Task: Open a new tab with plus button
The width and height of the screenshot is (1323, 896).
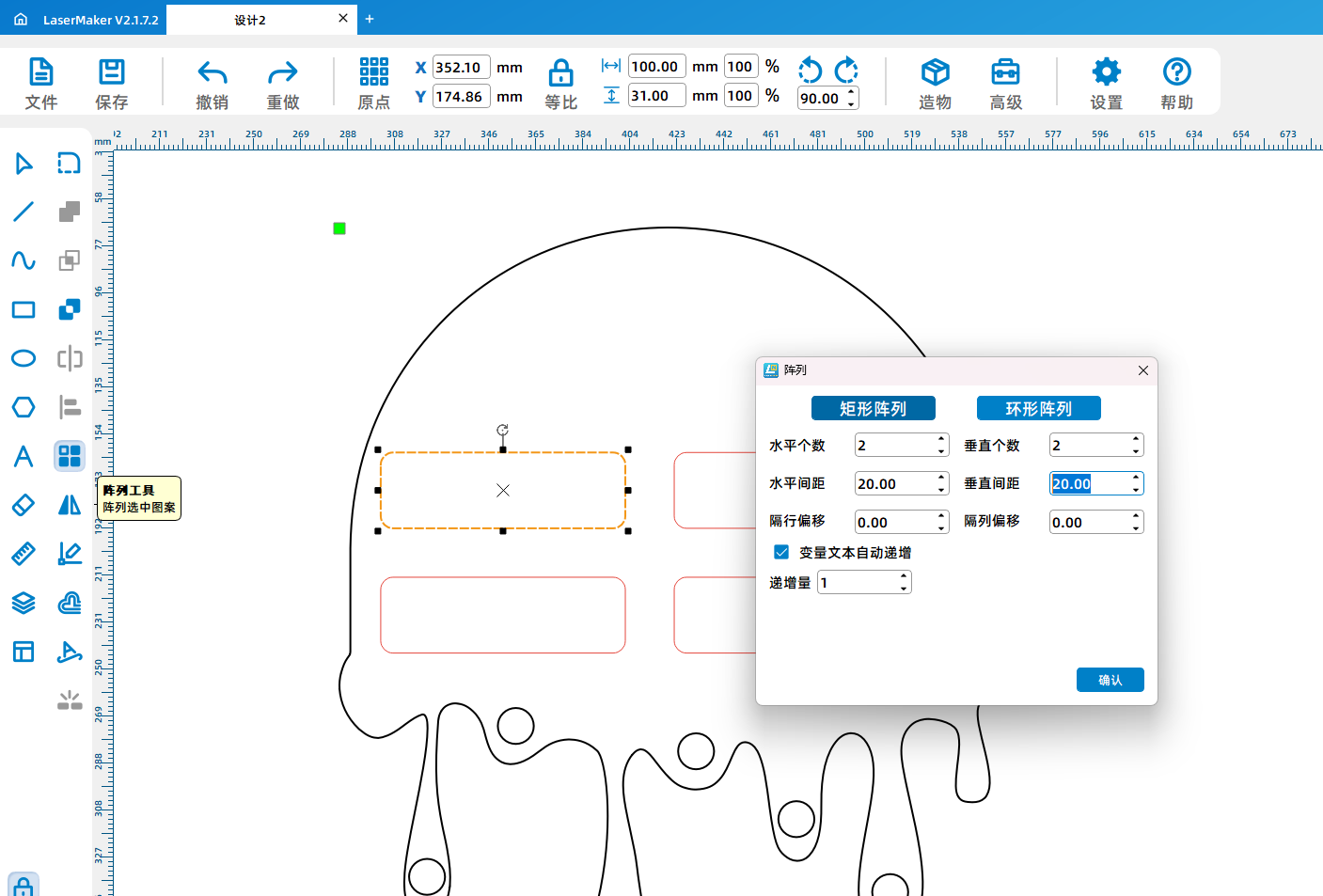Action: (x=370, y=19)
